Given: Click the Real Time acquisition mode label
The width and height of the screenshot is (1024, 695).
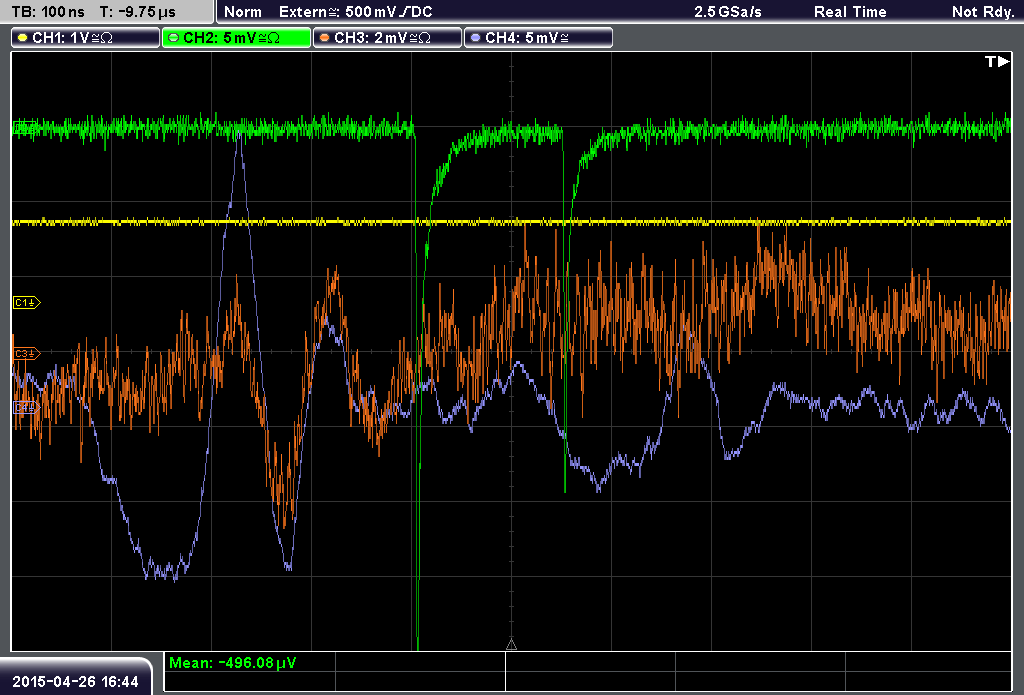Looking at the screenshot, I should (x=850, y=12).
